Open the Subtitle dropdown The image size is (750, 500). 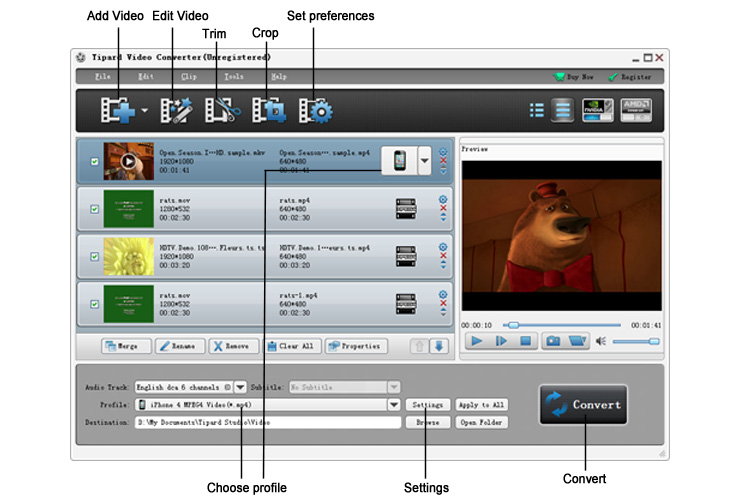(x=393, y=387)
